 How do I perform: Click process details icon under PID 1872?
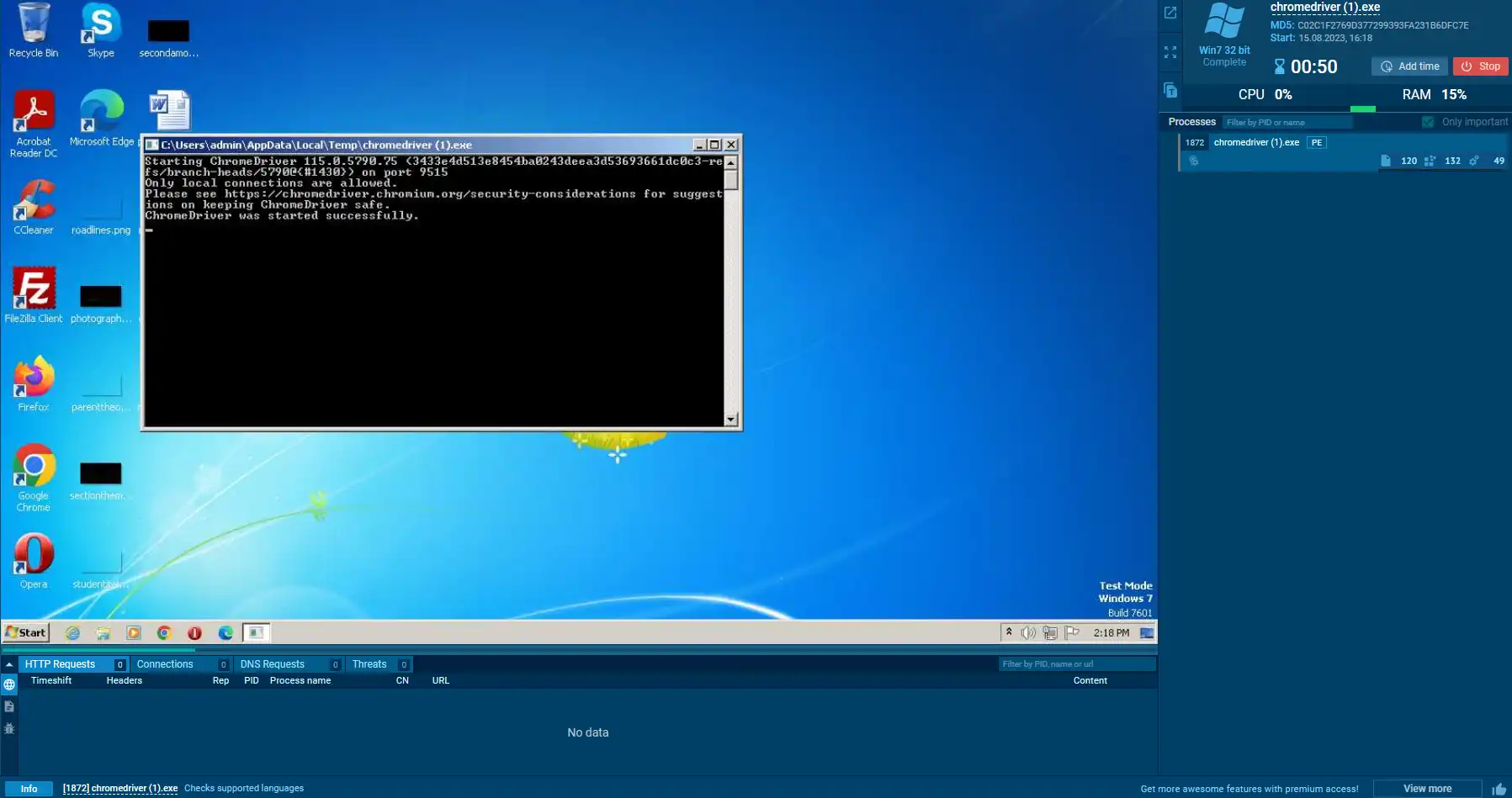(1193, 161)
